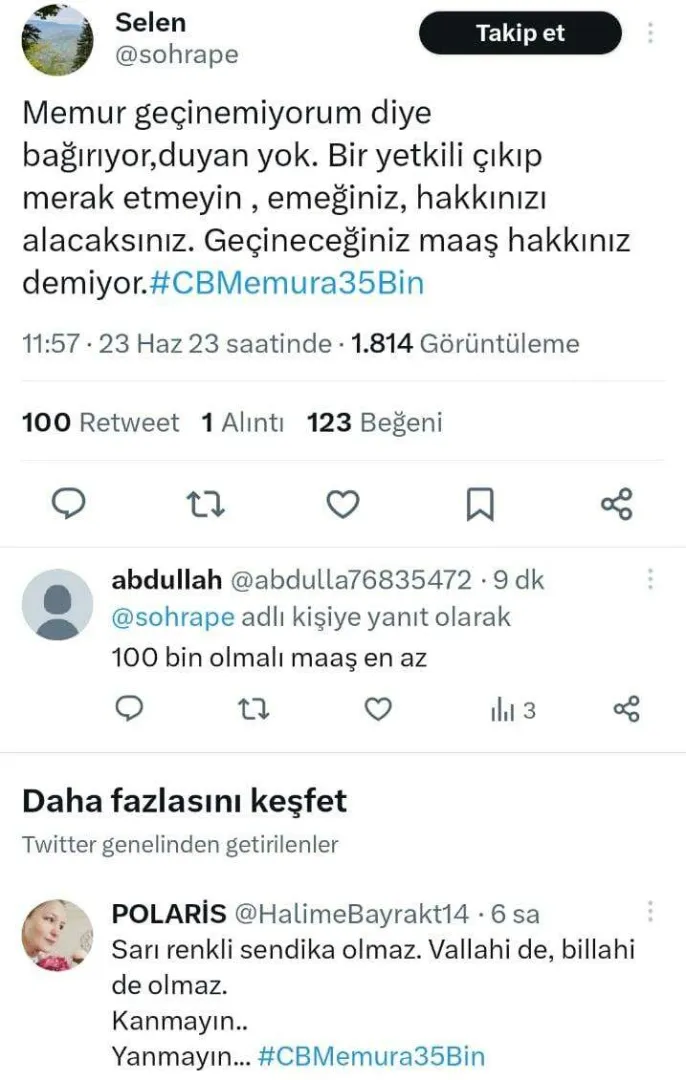View the 123 Beğeni likes list
686x1080 pixels.
(x=374, y=423)
